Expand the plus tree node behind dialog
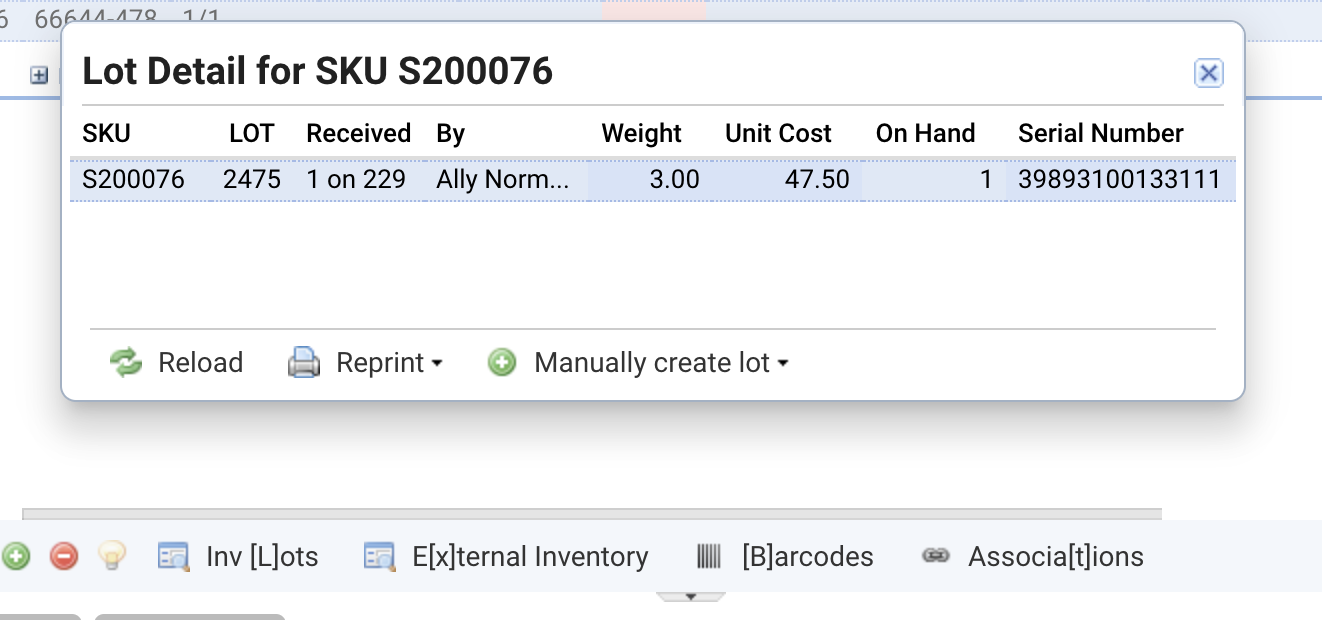 pos(39,75)
